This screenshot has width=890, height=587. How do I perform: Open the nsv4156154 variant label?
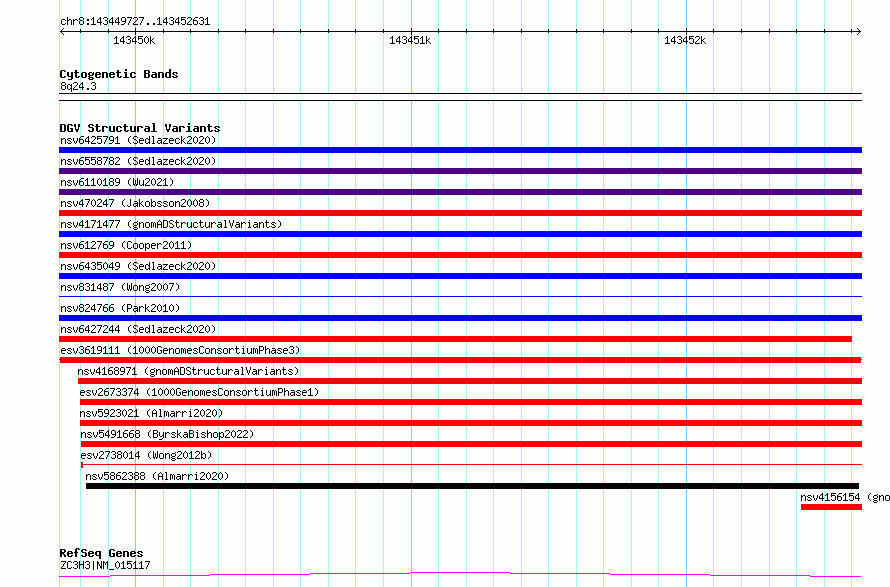[x=845, y=497]
